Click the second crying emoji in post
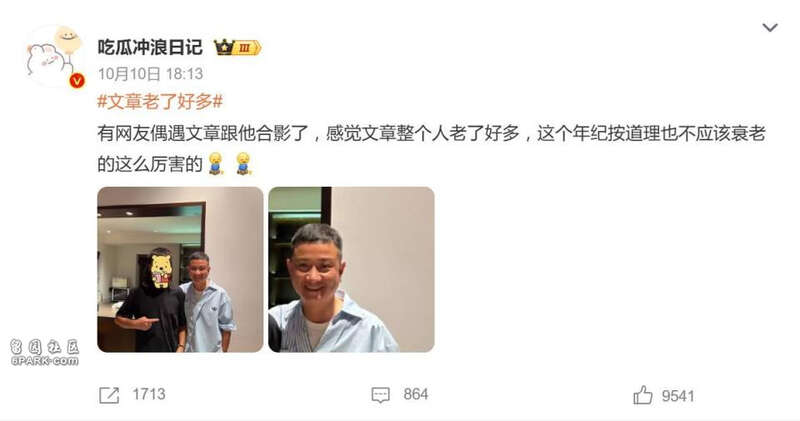Viewport: 800px width, 421px height. [x=243, y=164]
